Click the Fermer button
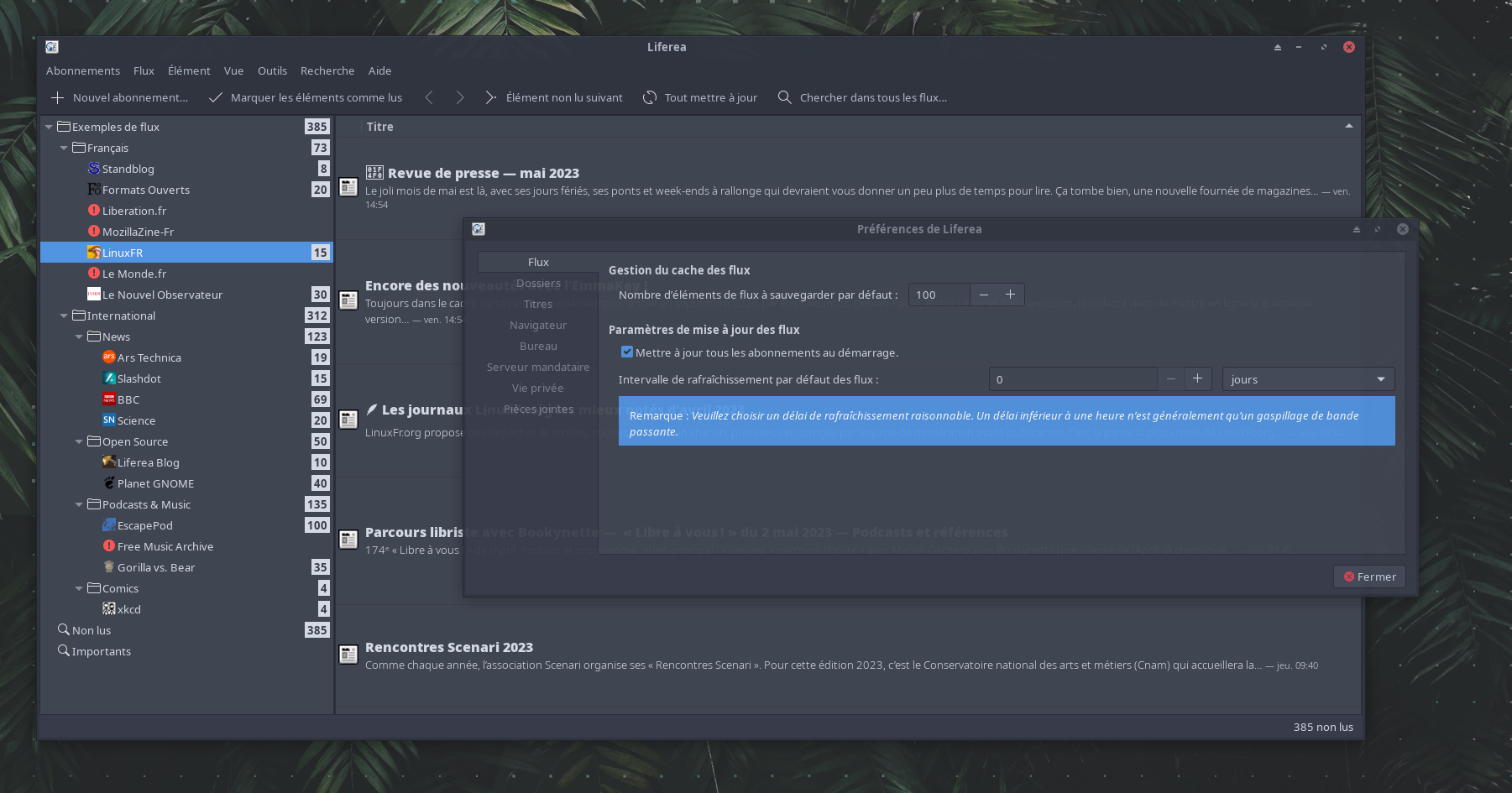Image resolution: width=1512 pixels, height=793 pixels. [x=1369, y=576]
